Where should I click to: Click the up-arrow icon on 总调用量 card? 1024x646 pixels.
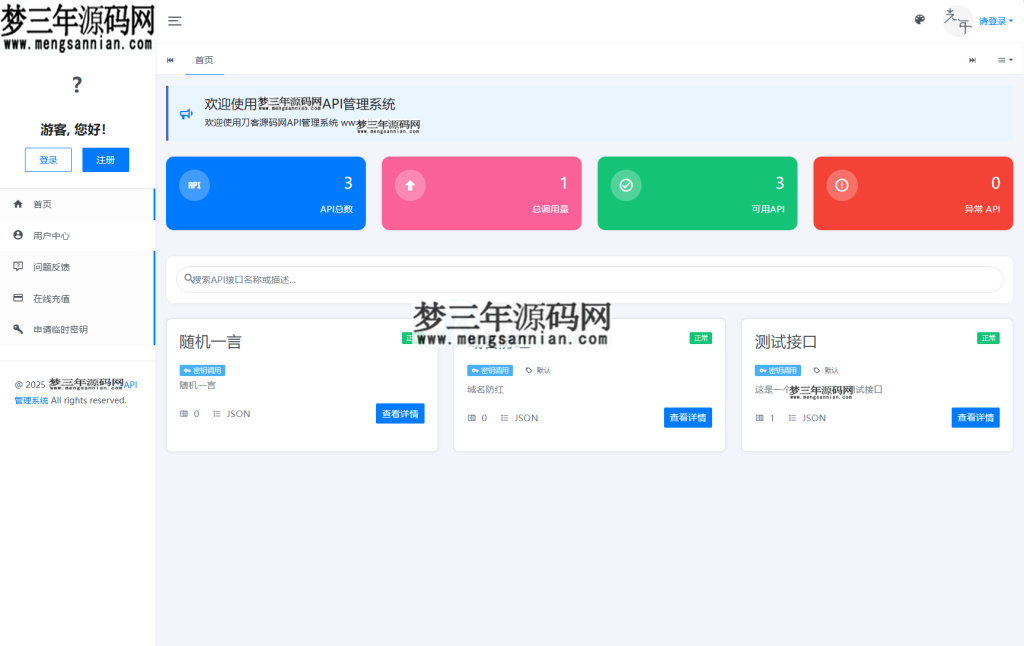410,186
